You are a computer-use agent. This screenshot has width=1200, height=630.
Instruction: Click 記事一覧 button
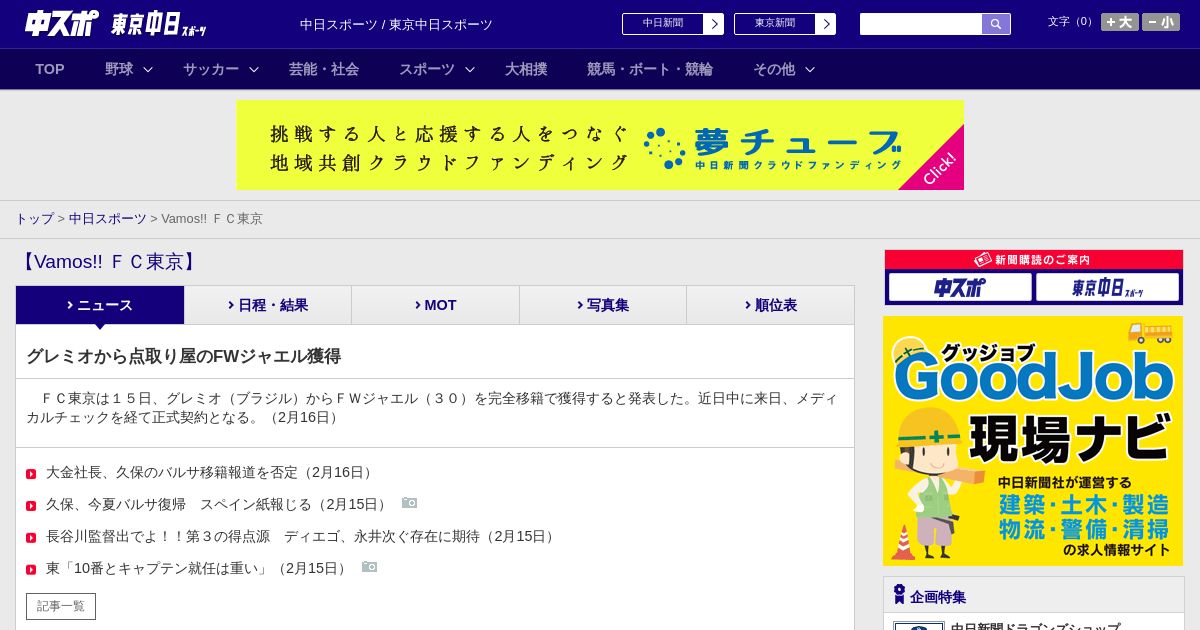[x=61, y=606]
